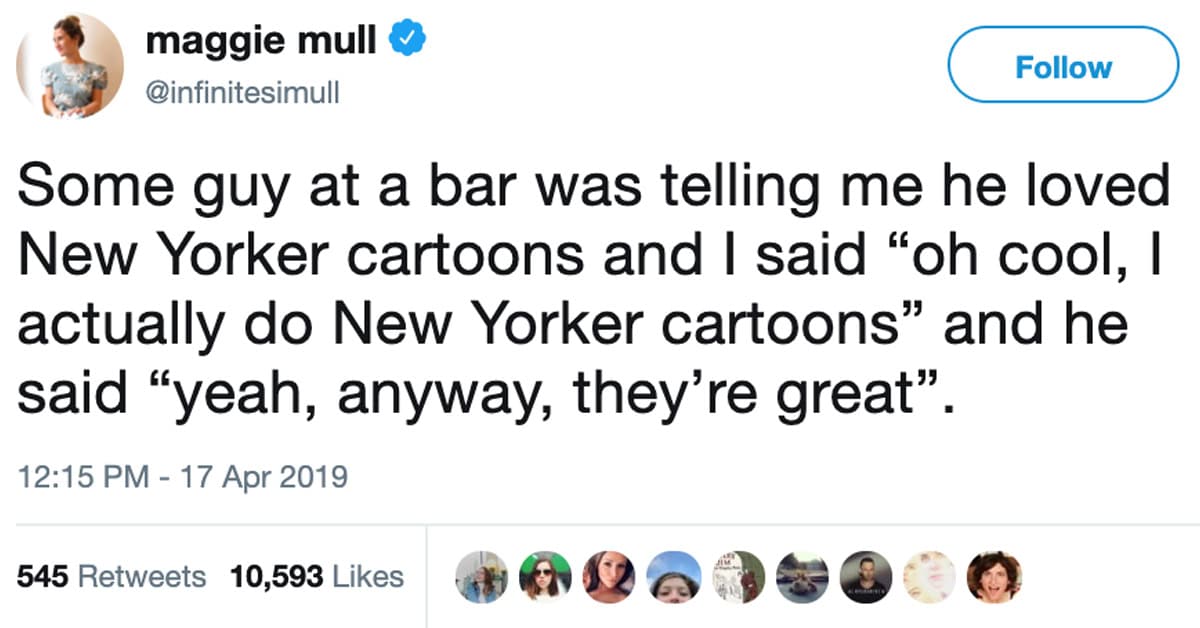The image size is (1200, 628).
Task: Open the 12:15 PM - 17 Apr 2019 timestamp
Action: (x=183, y=476)
